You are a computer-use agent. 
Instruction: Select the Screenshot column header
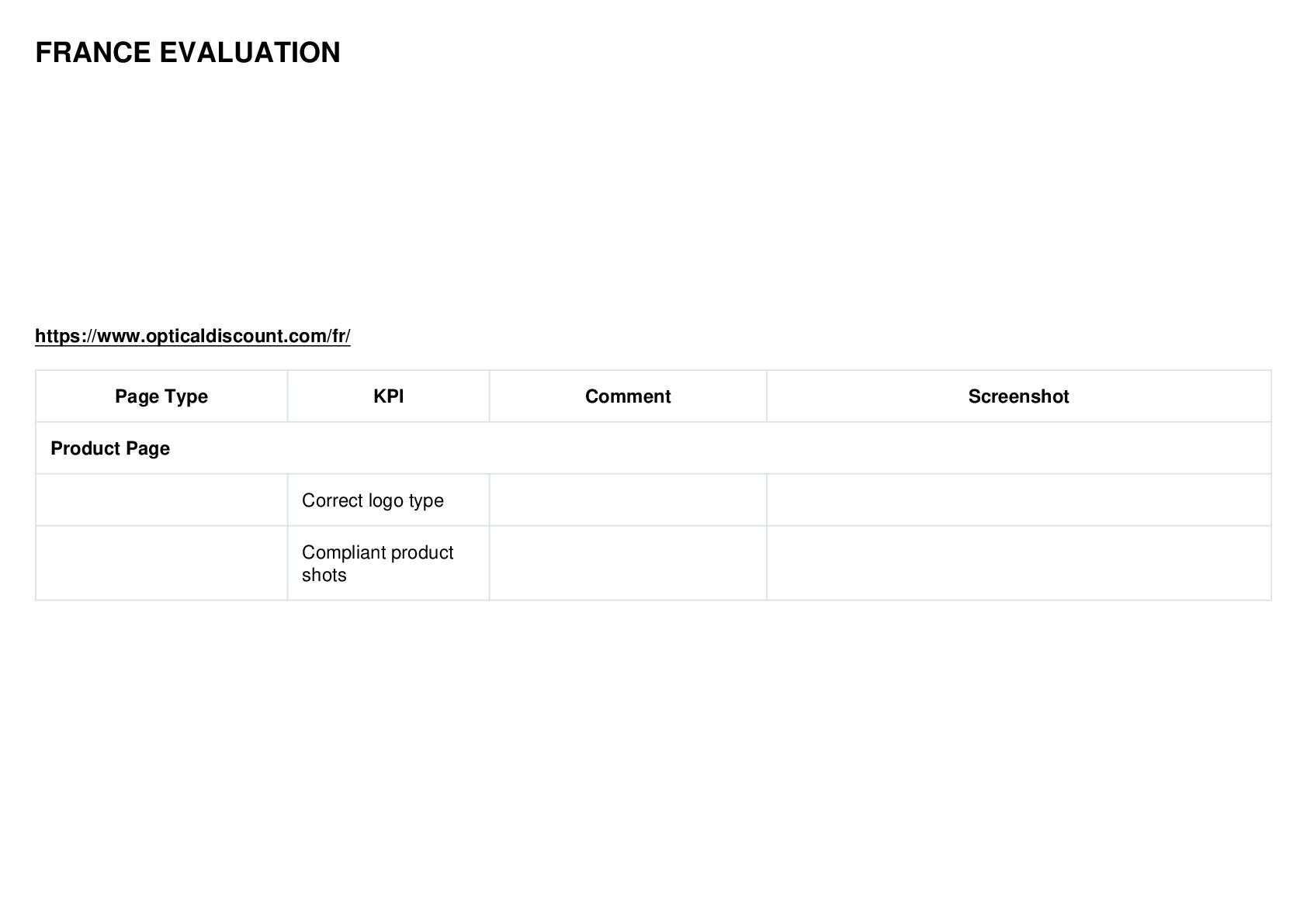click(1019, 396)
